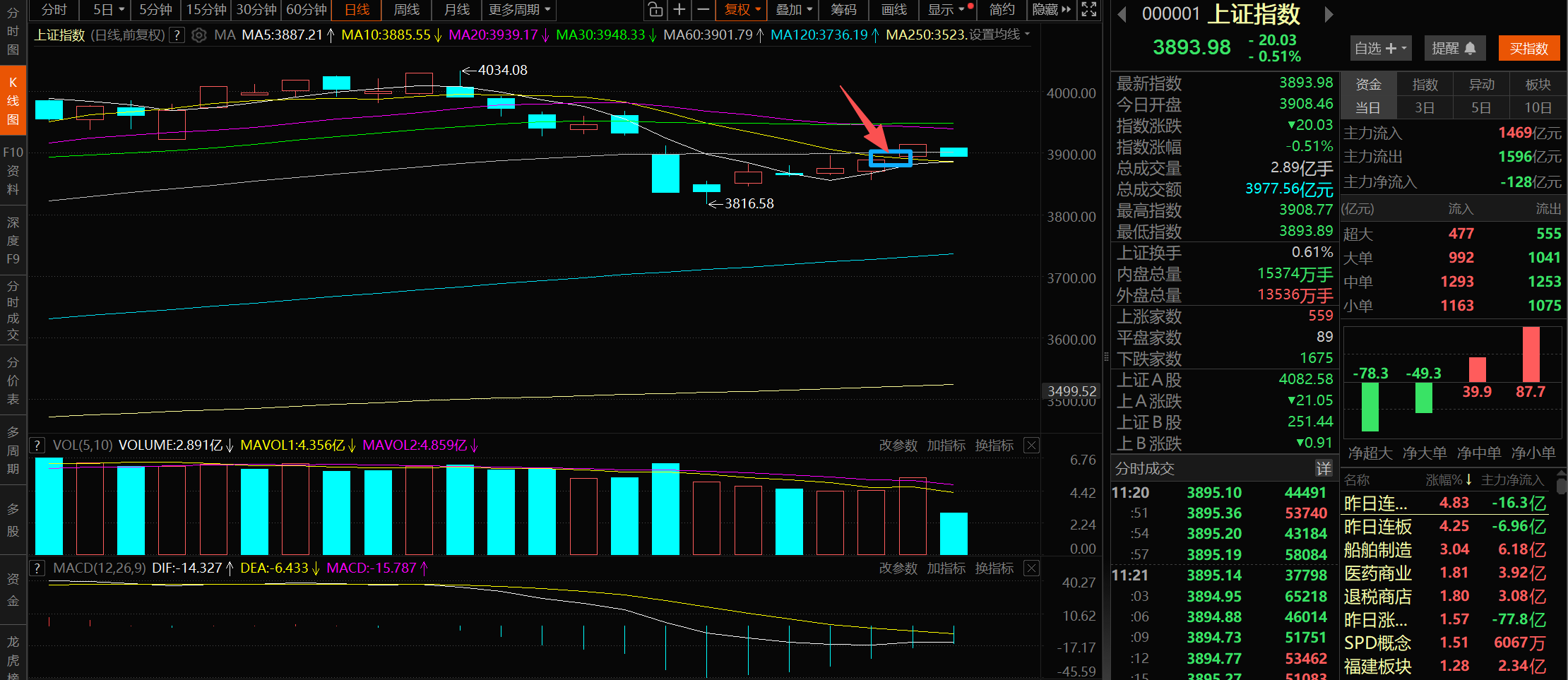
Task: Select the 日线 period tab
Action: pyautogui.click(x=357, y=10)
